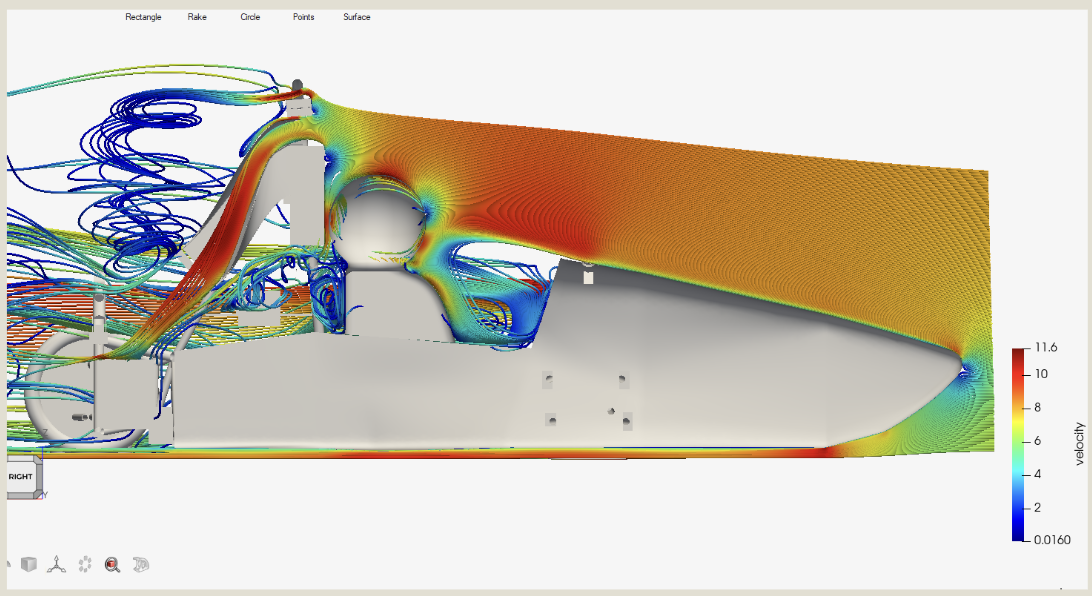Toggle the orientation axes icon
Viewport: 1092px width, 596px height.
pyautogui.click(x=56, y=564)
